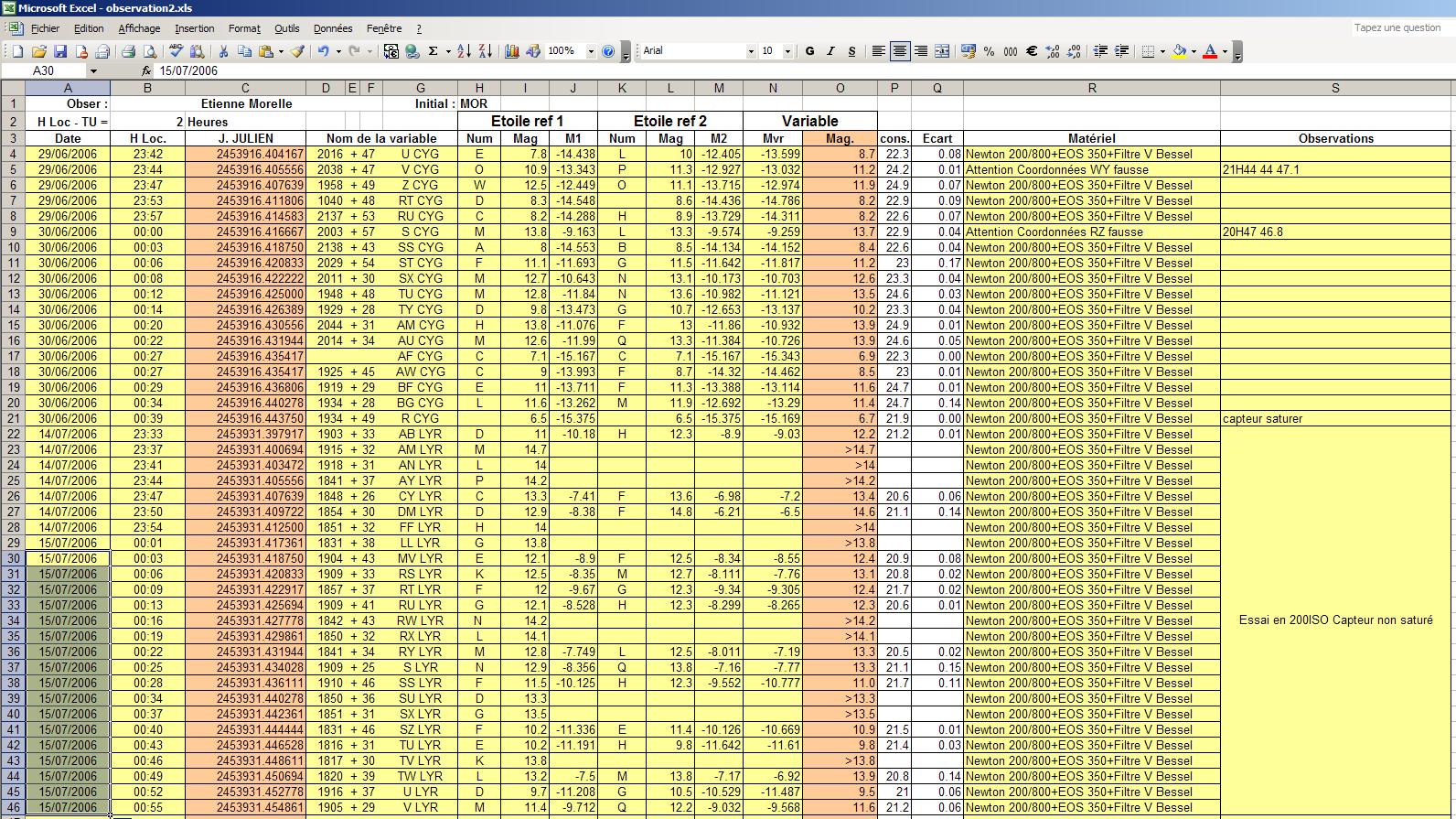The height and width of the screenshot is (819, 1456).
Task: Apply the red font color
Action: 1210,51
